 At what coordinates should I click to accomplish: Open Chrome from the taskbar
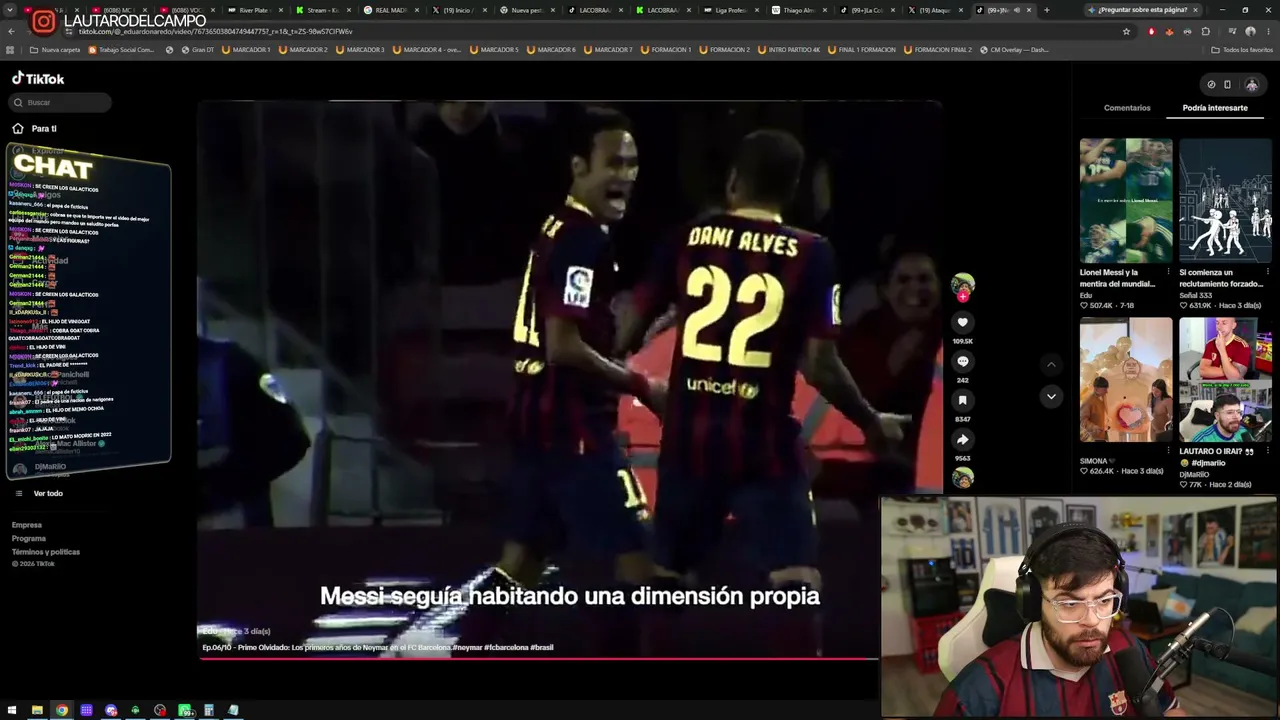pos(62,710)
